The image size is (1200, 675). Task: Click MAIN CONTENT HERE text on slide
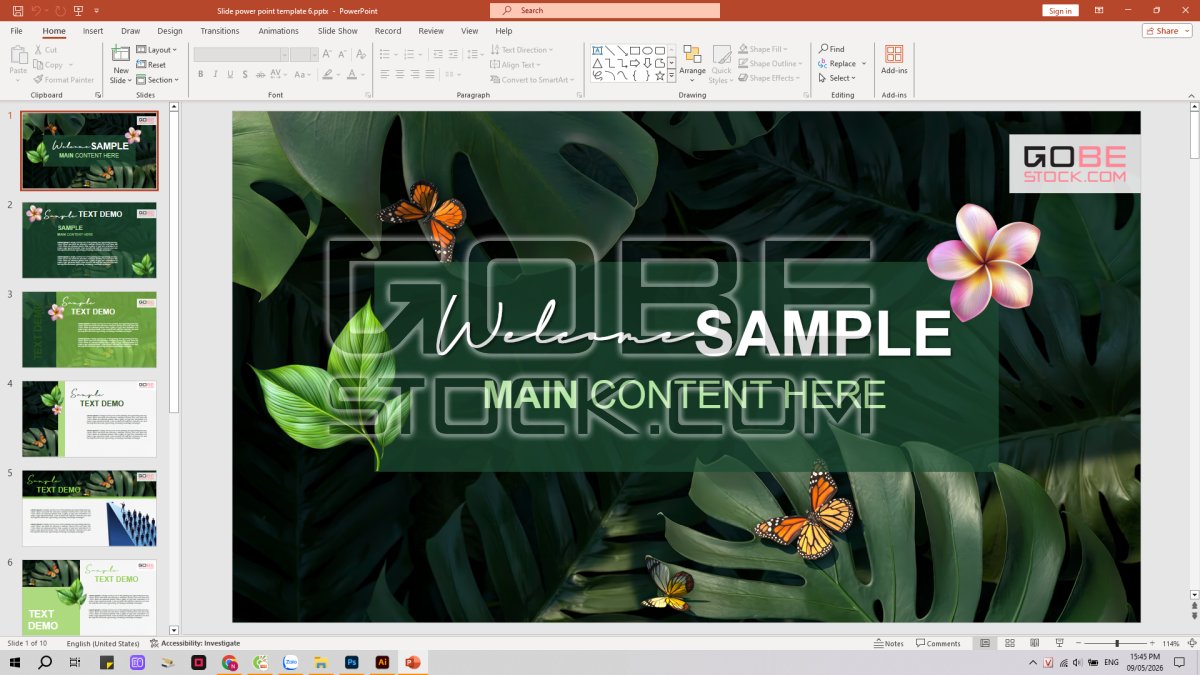point(684,394)
